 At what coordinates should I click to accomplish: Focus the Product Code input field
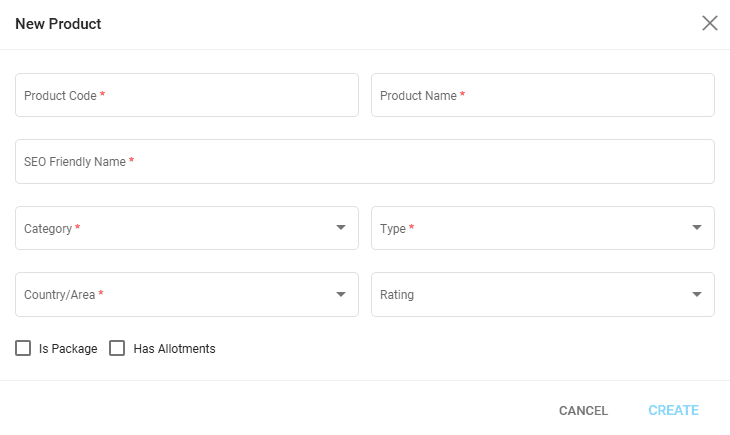tap(187, 95)
